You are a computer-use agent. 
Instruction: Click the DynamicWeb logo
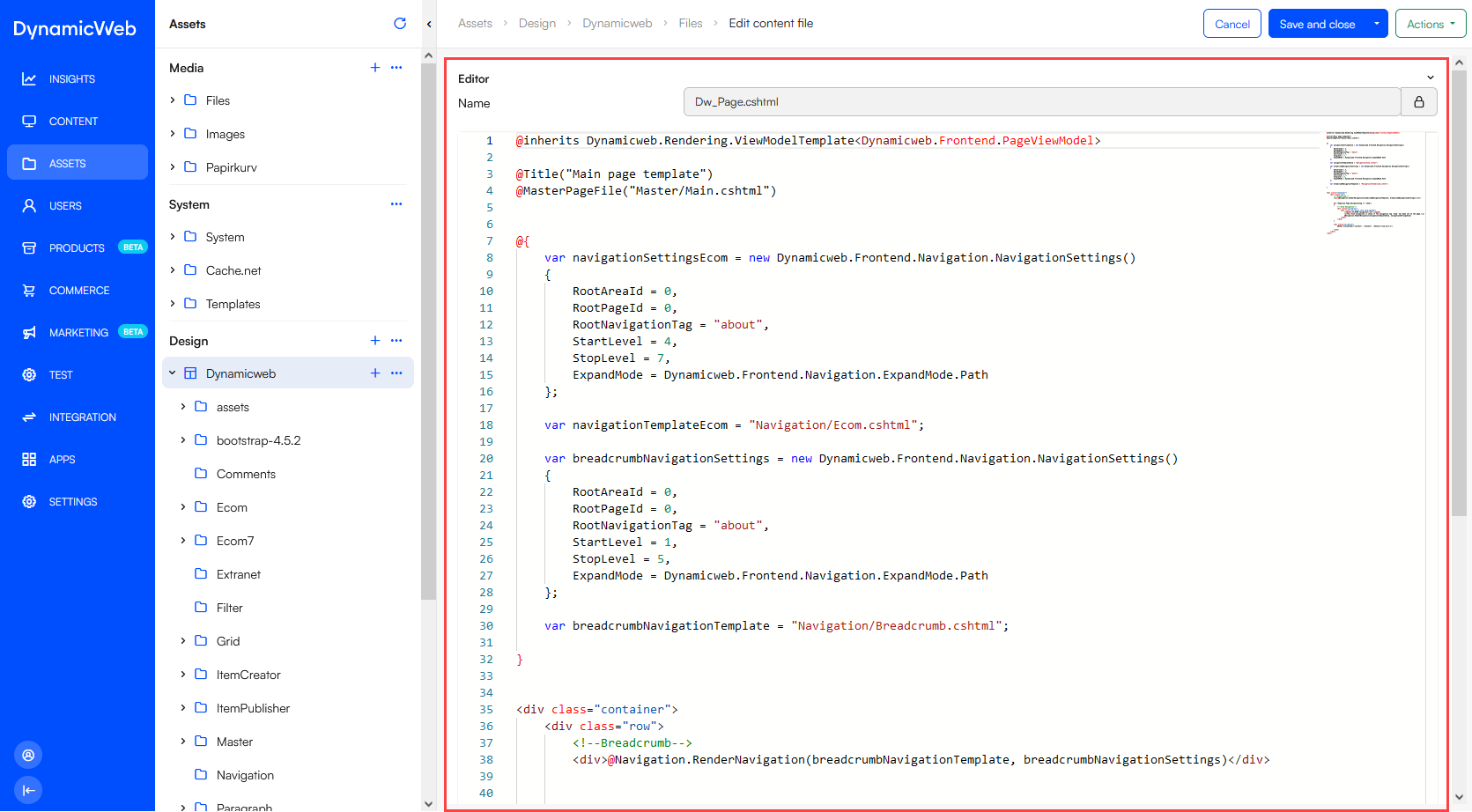click(75, 28)
